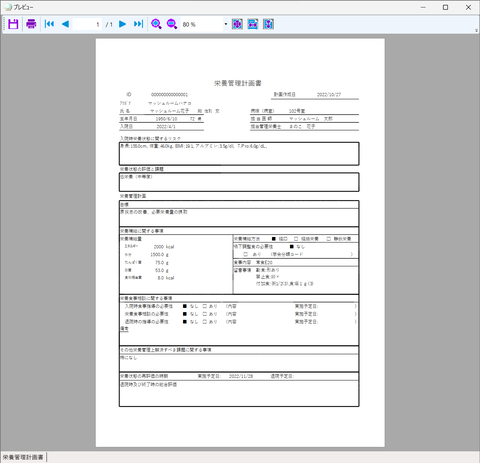
Task: Expand the toolbar overflow arrow
Action: pos(476,31)
